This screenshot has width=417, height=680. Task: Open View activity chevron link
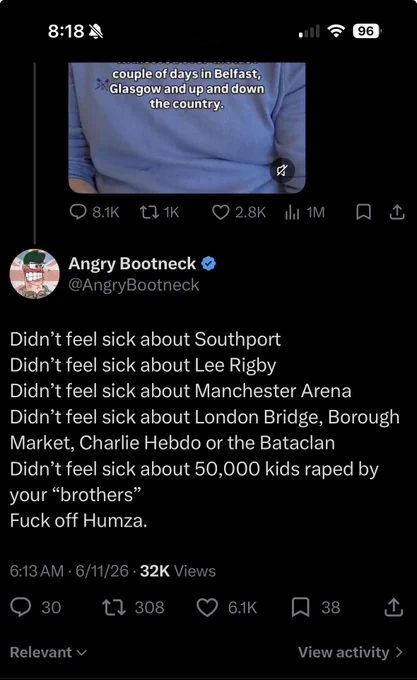[x=351, y=652]
